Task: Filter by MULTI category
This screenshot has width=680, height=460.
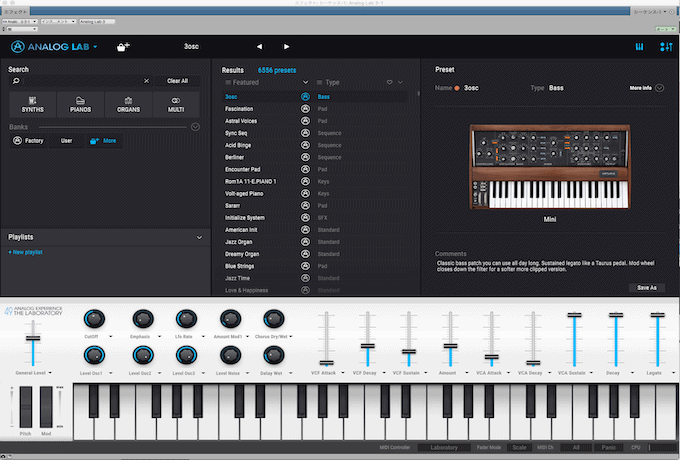Action: (176, 104)
